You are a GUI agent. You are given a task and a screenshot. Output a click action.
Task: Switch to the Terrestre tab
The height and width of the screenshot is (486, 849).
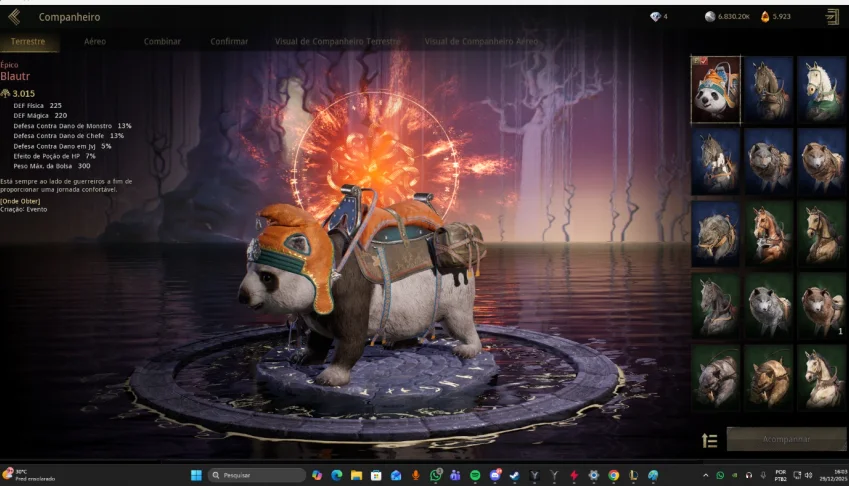coord(28,41)
